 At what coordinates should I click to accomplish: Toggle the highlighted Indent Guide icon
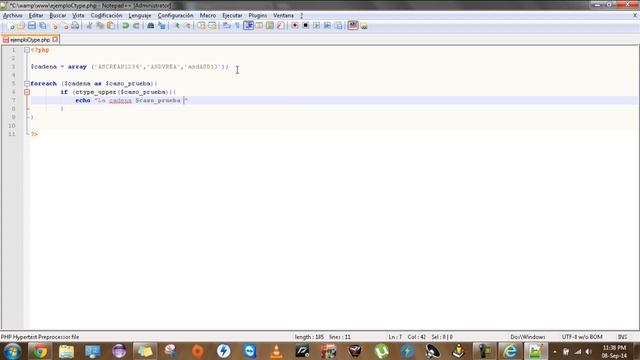click(x=248, y=26)
